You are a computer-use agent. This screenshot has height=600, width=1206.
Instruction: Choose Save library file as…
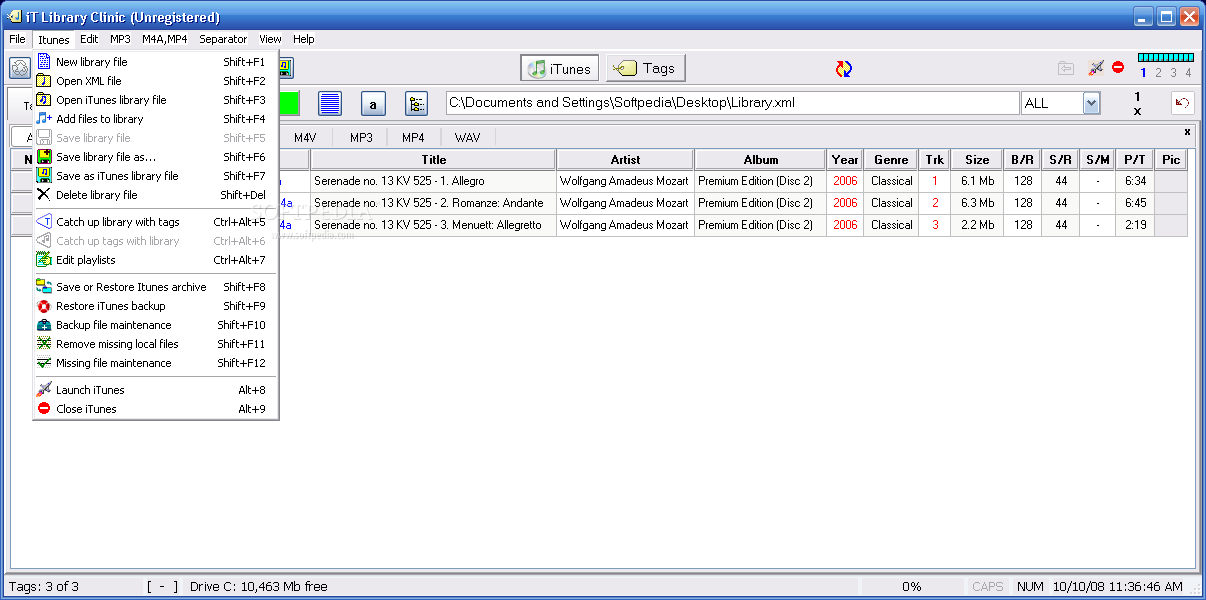155,157
